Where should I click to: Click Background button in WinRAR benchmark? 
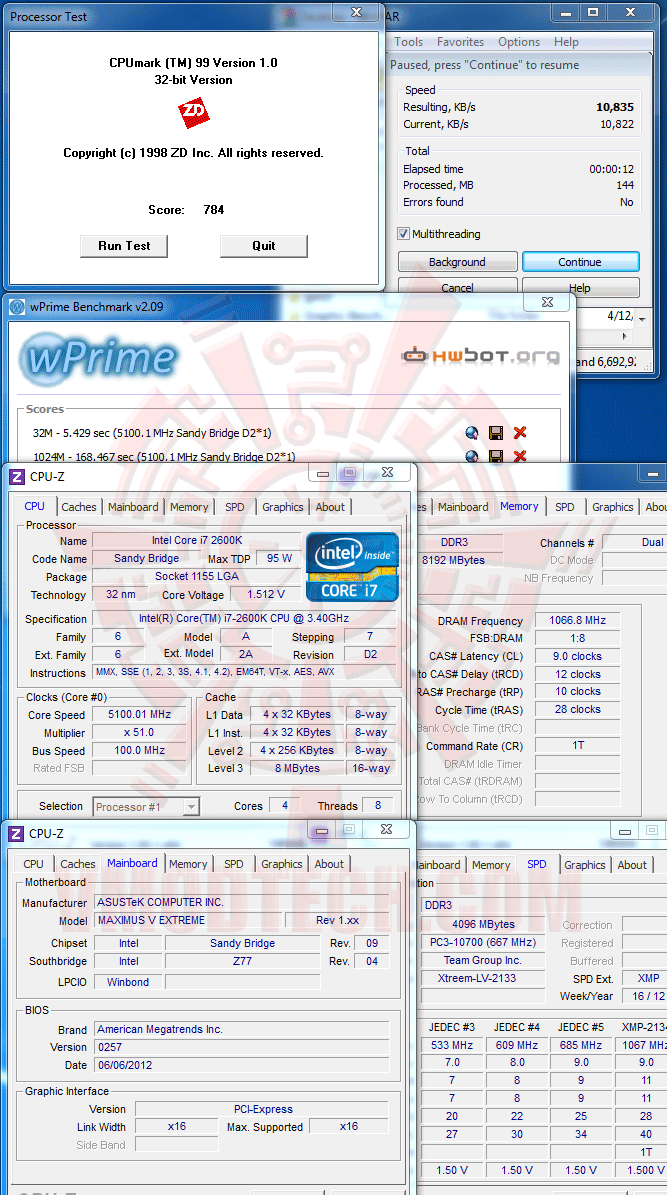click(457, 262)
